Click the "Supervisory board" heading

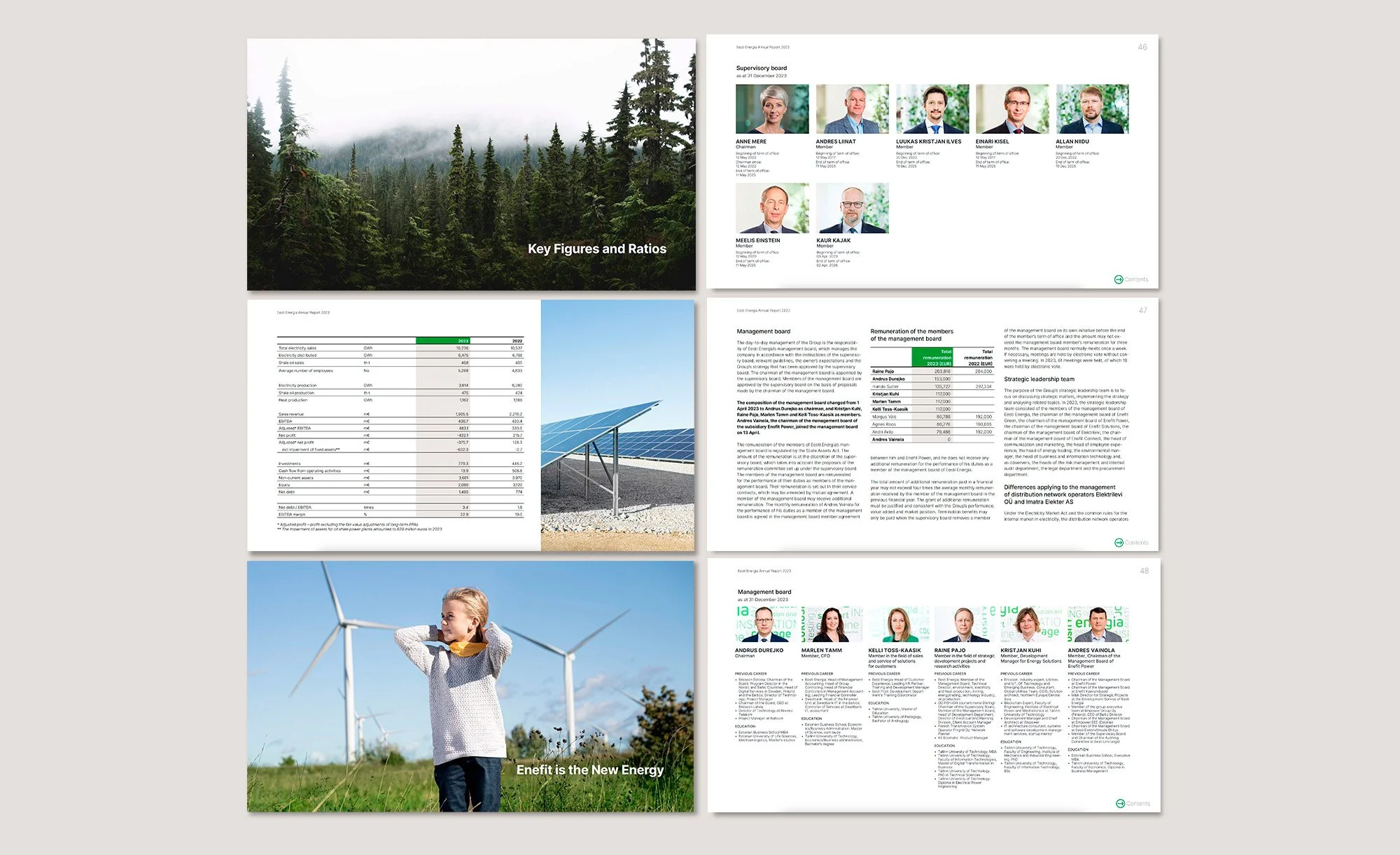pyautogui.click(x=762, y=68)
